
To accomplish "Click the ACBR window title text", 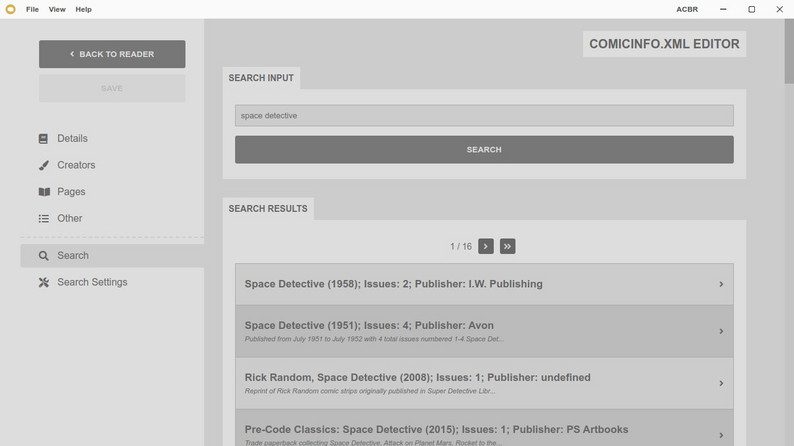I will (x=687, y=9).
